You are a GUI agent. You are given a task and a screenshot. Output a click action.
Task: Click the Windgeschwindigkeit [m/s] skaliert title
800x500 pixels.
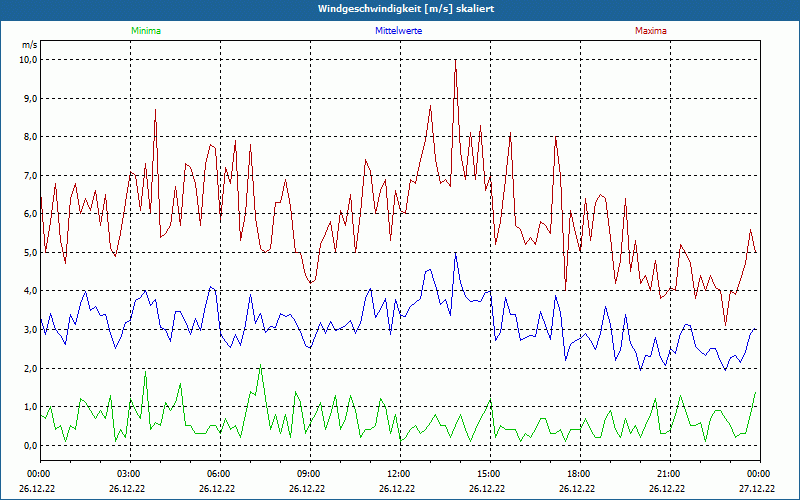(x=406, y=9)
